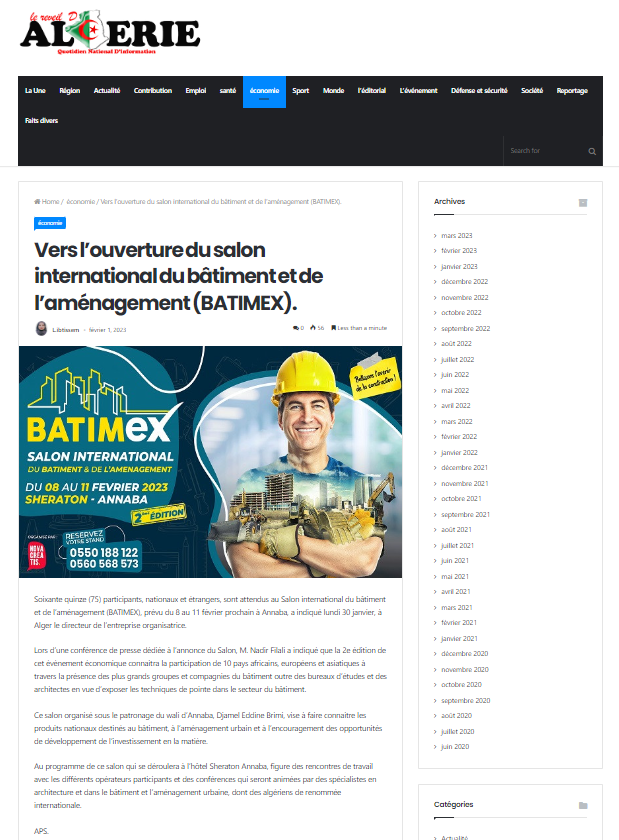Open the Monde menu item
Screen dimensions: 619x840
[333, 91]
